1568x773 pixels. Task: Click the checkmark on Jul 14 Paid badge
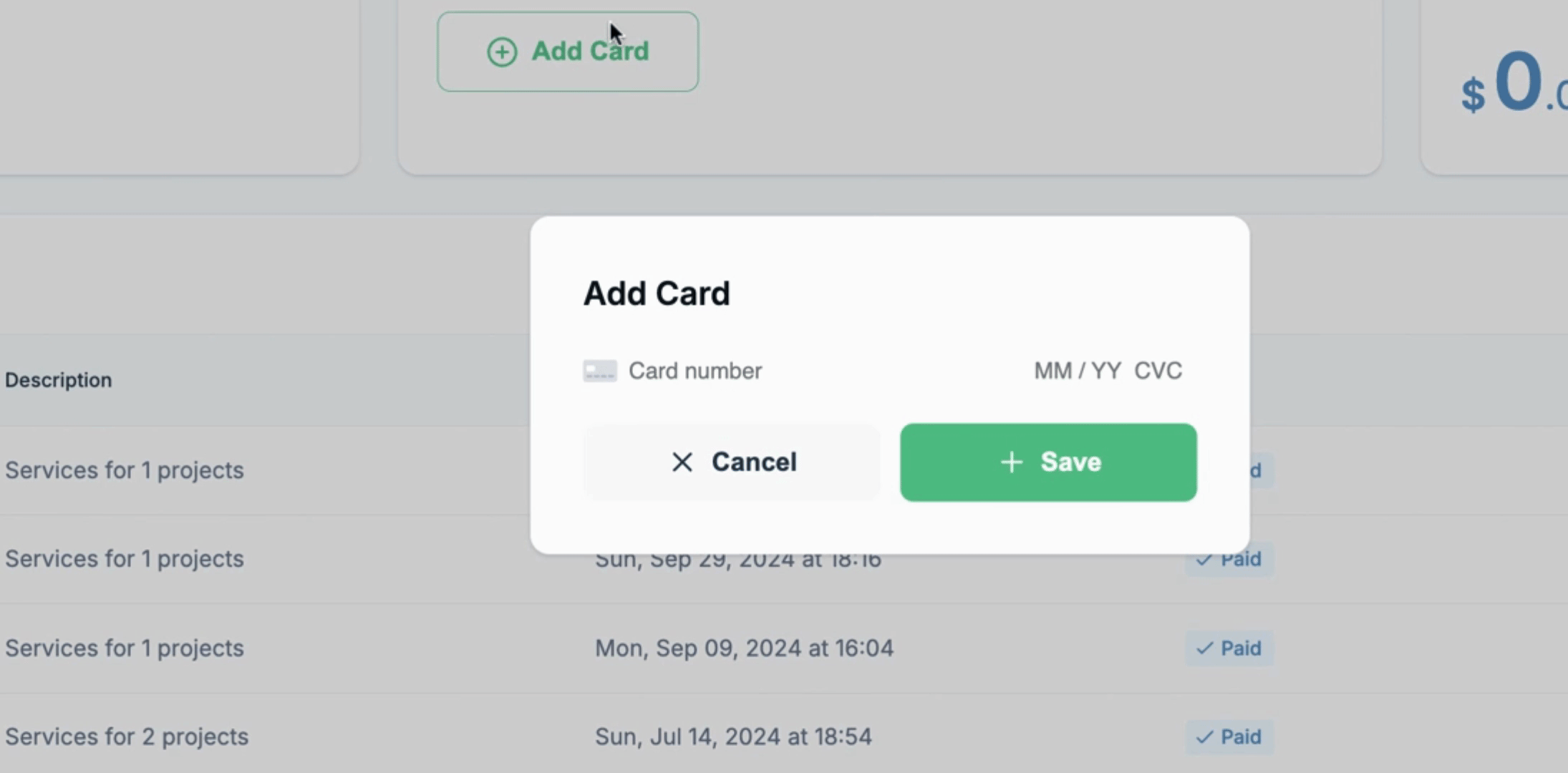pyautogui.click(x=1205, y=737)
